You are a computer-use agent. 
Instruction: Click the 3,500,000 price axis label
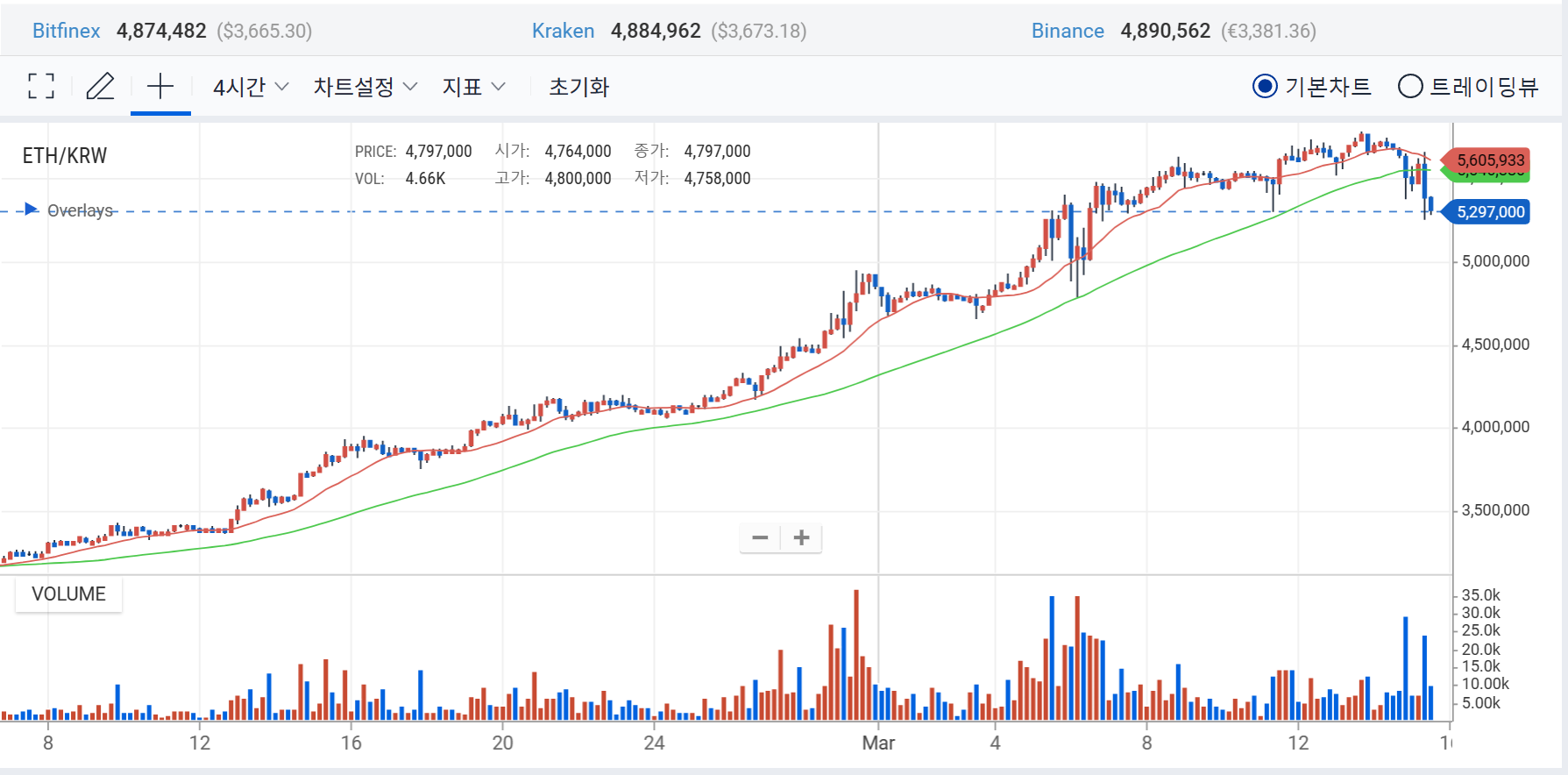1495,510
